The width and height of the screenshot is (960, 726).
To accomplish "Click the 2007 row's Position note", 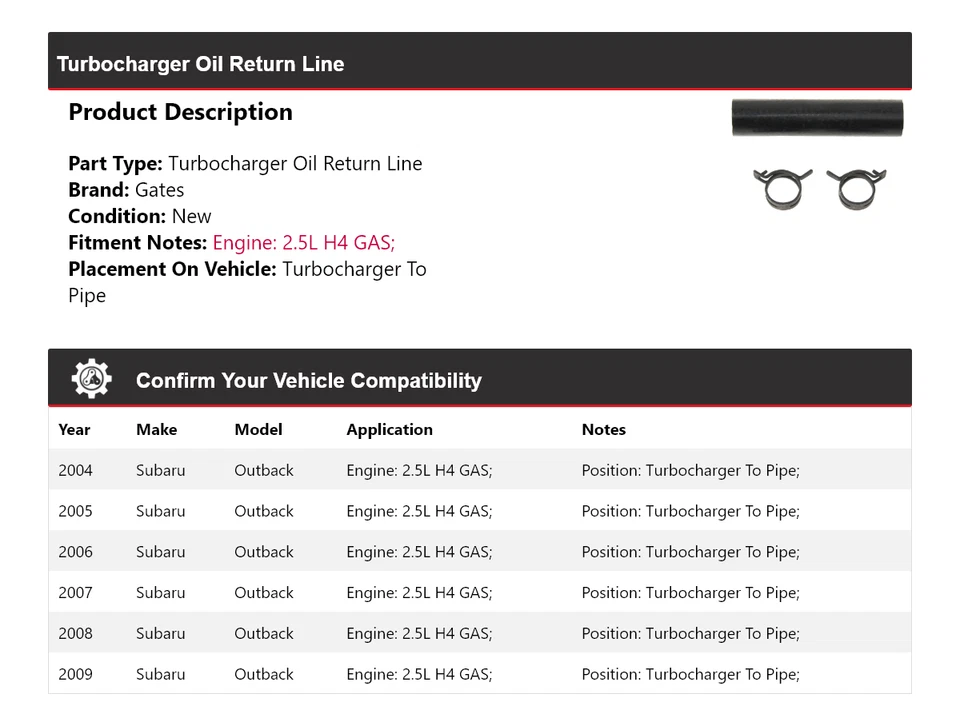I will [690, 593].
